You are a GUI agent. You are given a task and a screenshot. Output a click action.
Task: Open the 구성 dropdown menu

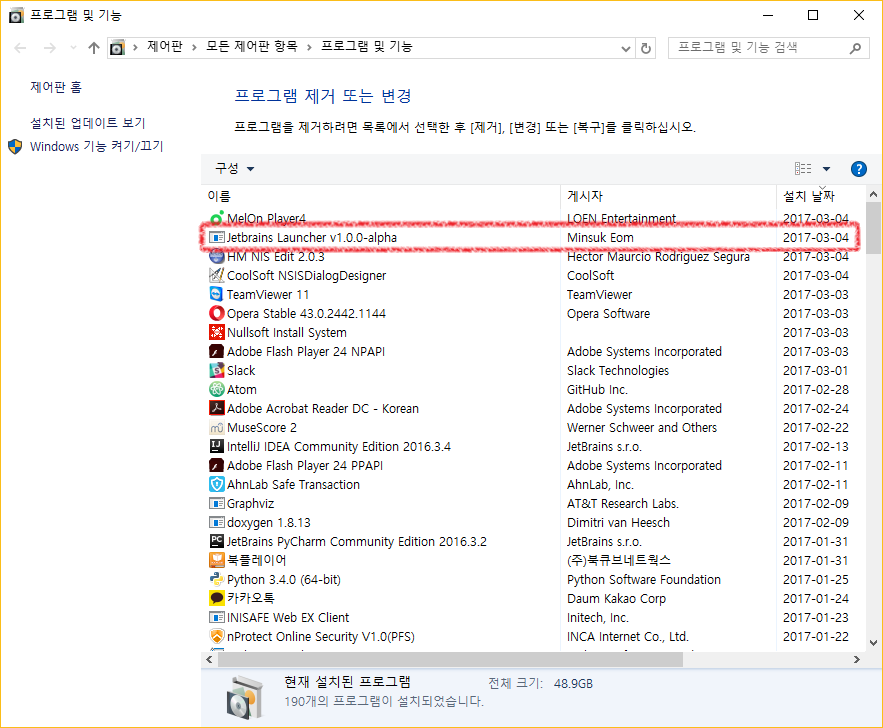(235, 169)
